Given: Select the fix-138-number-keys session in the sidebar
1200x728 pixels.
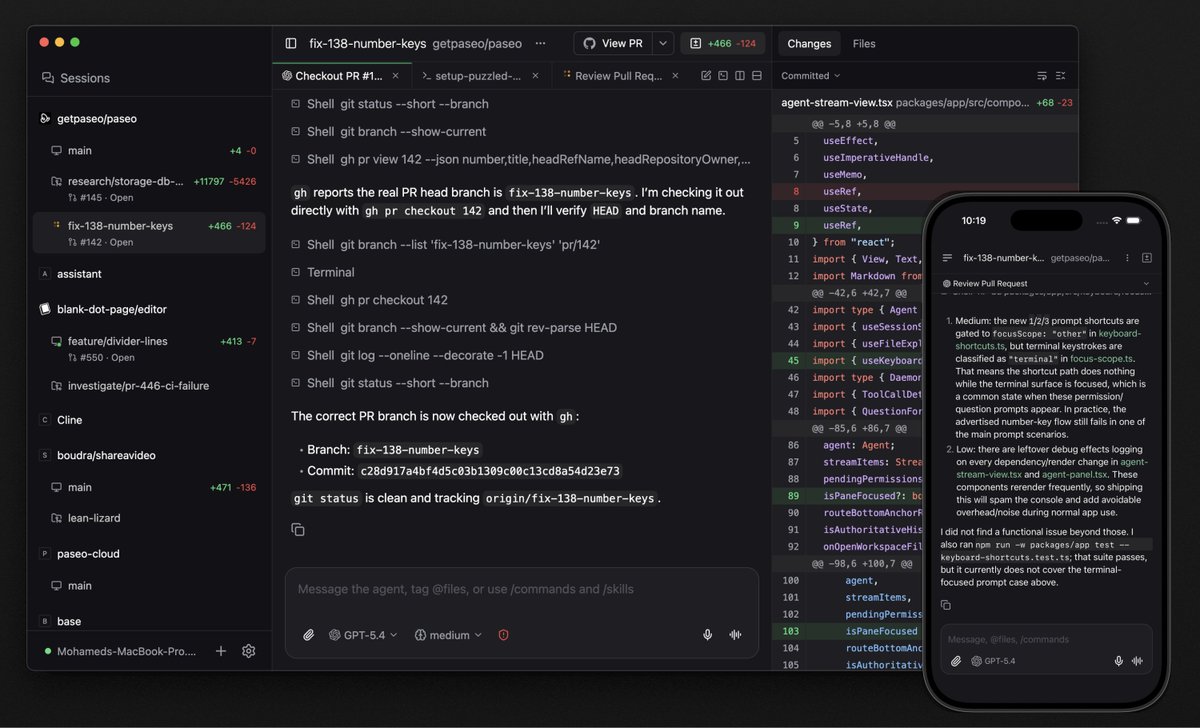Looking at the screenshot, I should (148, 233).
